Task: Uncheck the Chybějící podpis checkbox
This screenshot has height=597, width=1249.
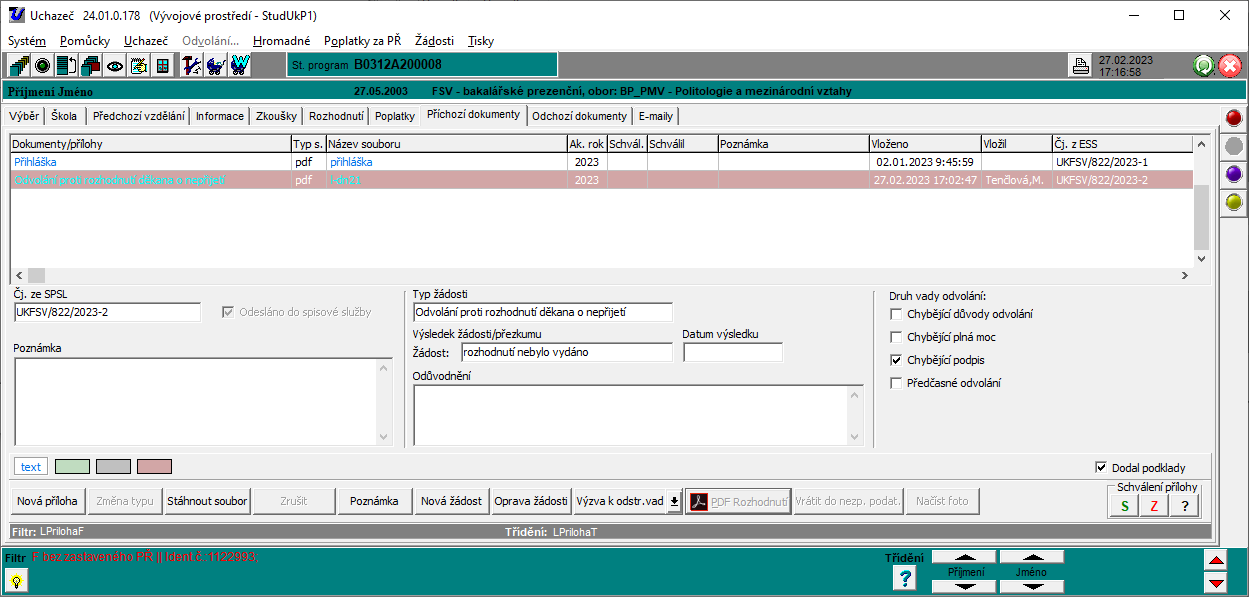Action: click(x=896, y=360)
